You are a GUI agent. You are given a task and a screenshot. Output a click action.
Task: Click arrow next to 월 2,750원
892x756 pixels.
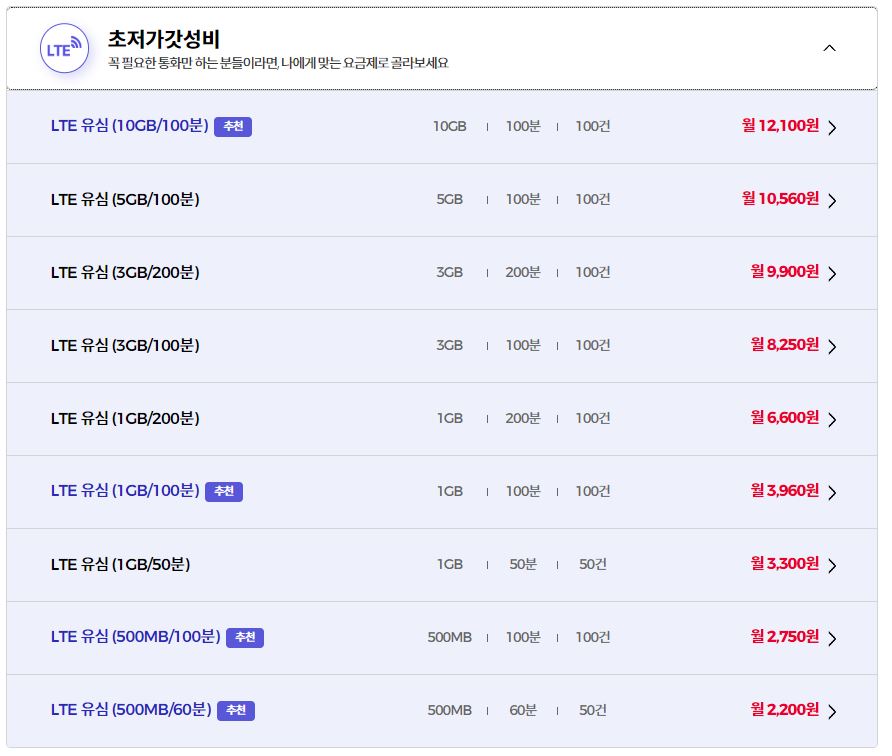click(832, 639)
